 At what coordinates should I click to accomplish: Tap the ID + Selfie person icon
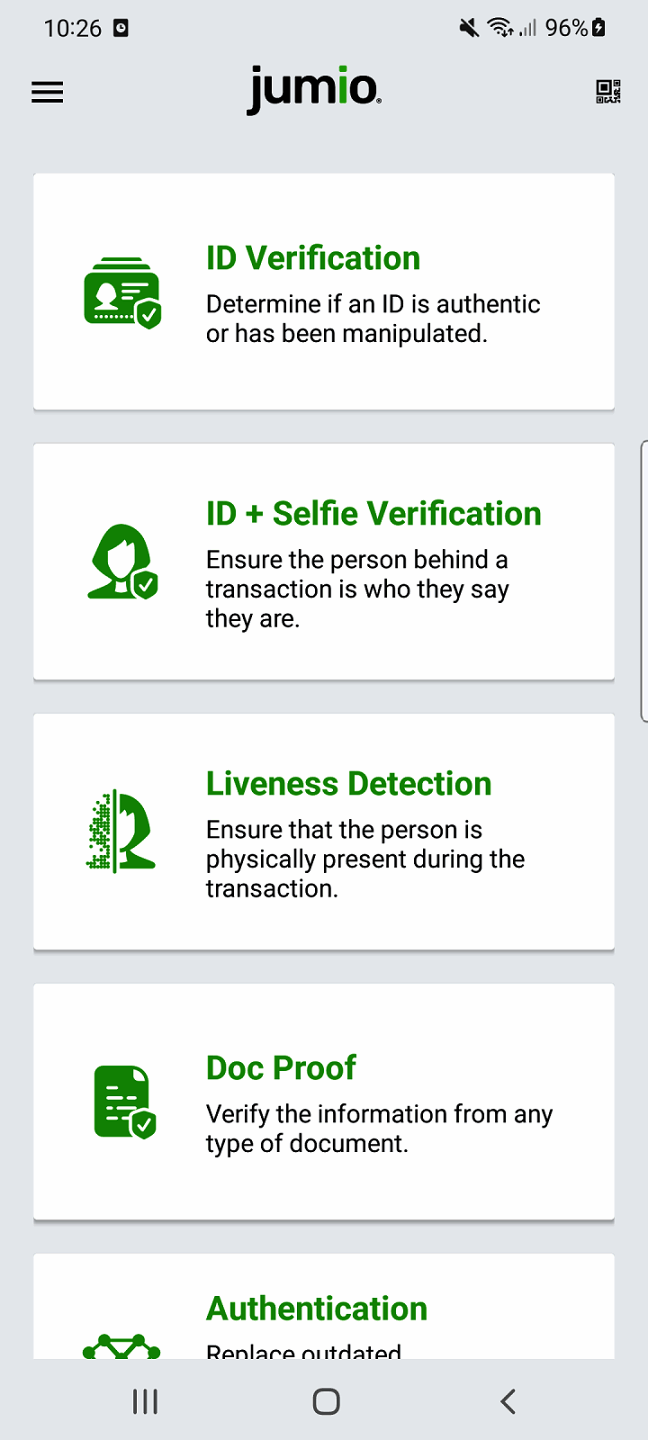(122, 562)
